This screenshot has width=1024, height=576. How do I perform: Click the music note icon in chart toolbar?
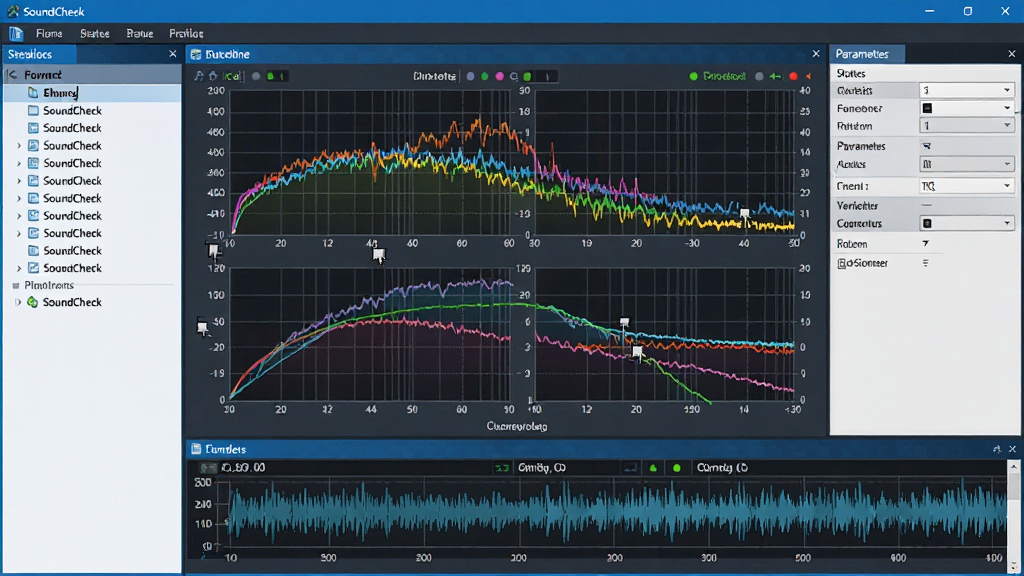click(x=199, y=76)
